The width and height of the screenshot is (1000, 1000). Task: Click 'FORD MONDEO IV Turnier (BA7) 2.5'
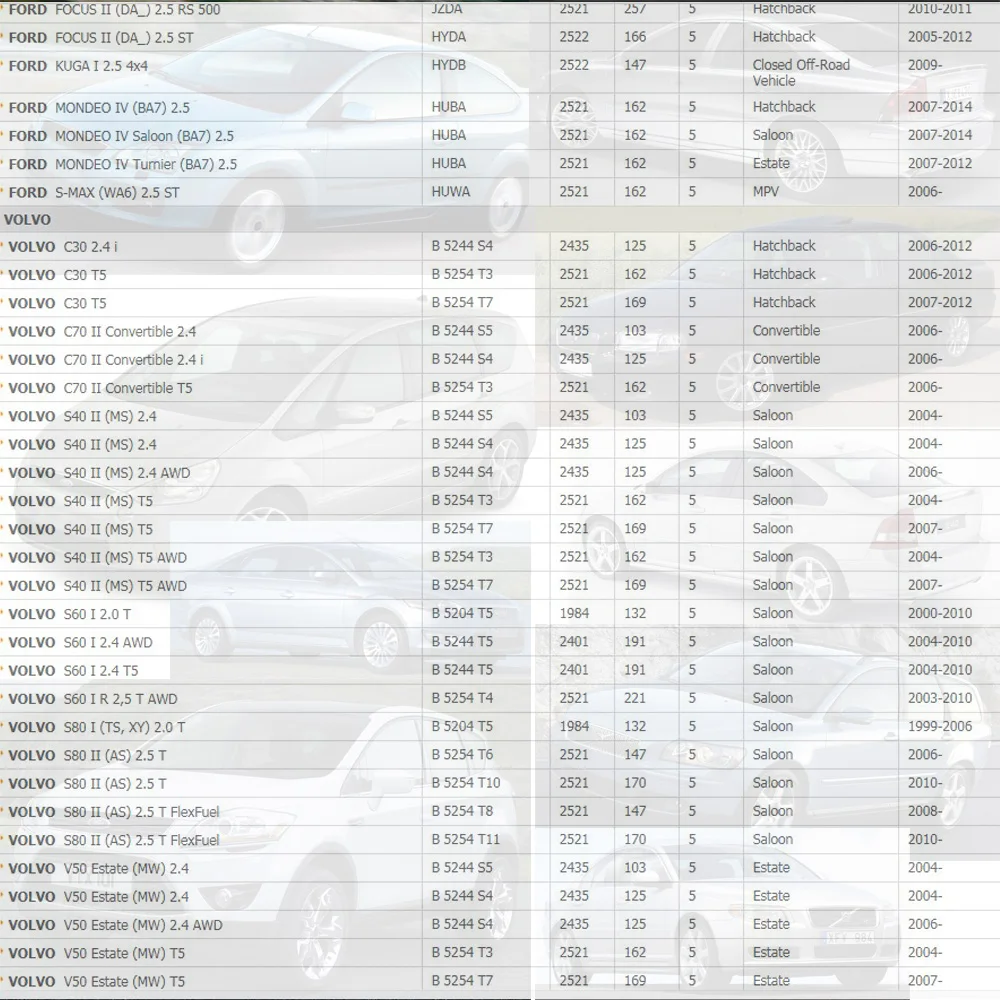point(122,165)
